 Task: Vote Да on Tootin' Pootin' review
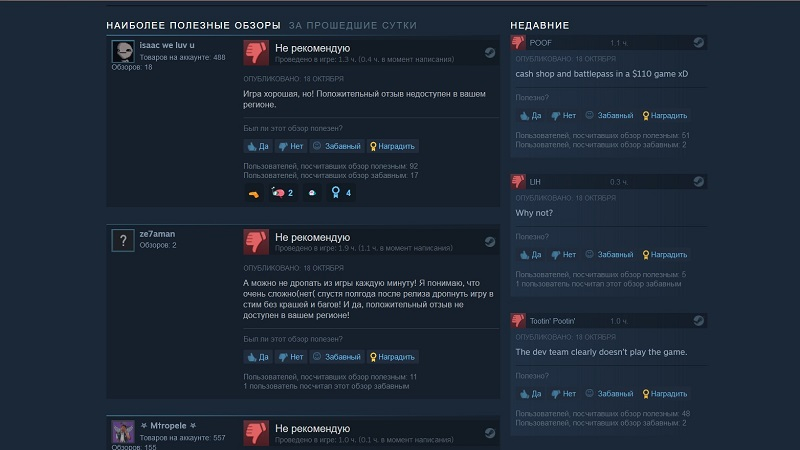[x=530, y=394]
